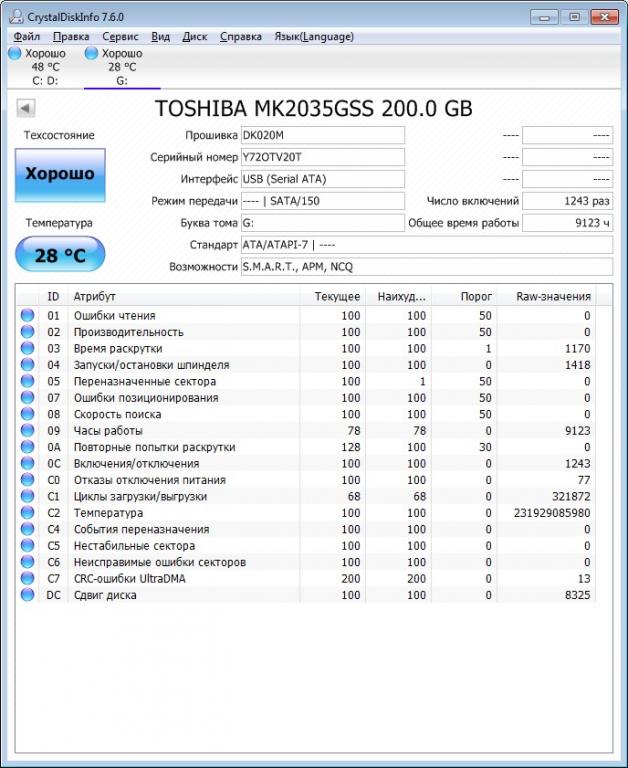Image resolution: width=628 pixels, height=768 pixels.
Task: Open the Файл menu
Action: tap(27, 37)
